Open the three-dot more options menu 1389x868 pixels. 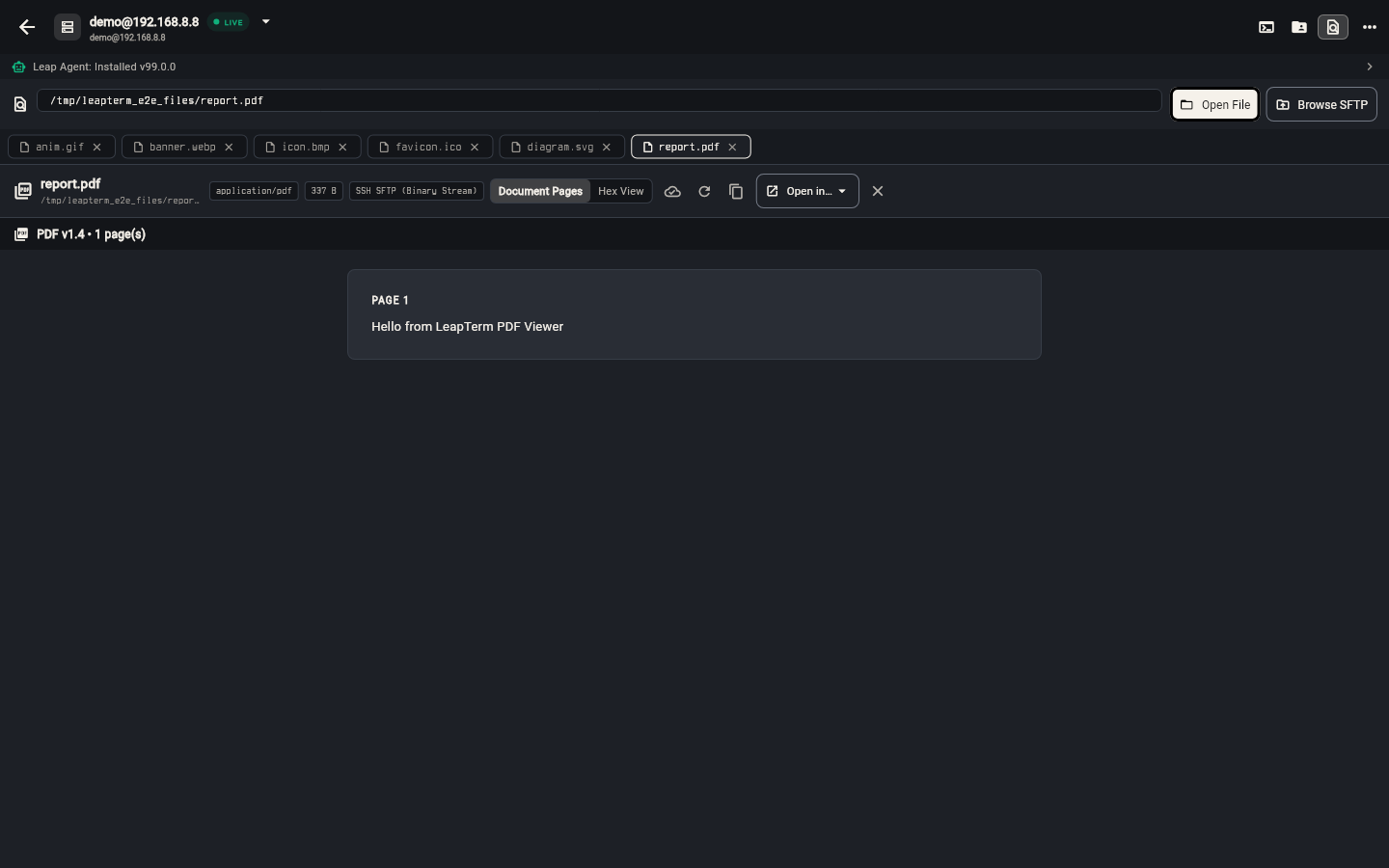(1370, 27)
